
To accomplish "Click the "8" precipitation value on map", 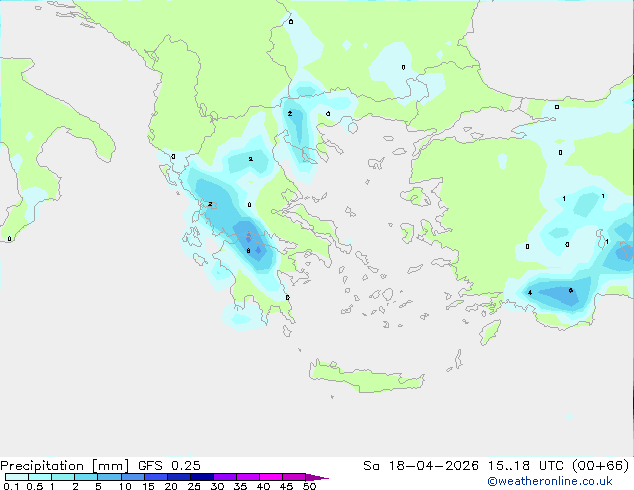I will click(x=248, y=251).
